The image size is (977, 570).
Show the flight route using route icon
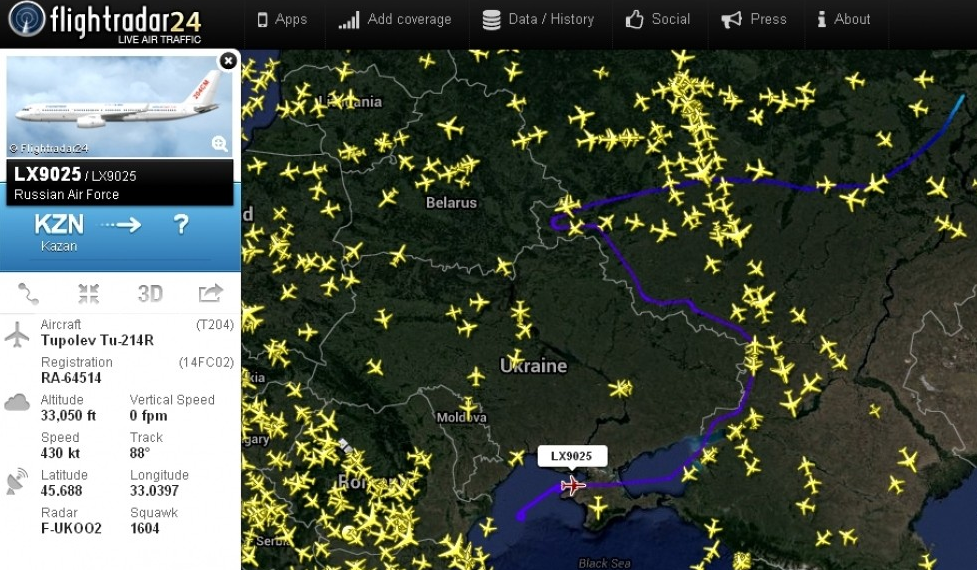tap(28, 294)
